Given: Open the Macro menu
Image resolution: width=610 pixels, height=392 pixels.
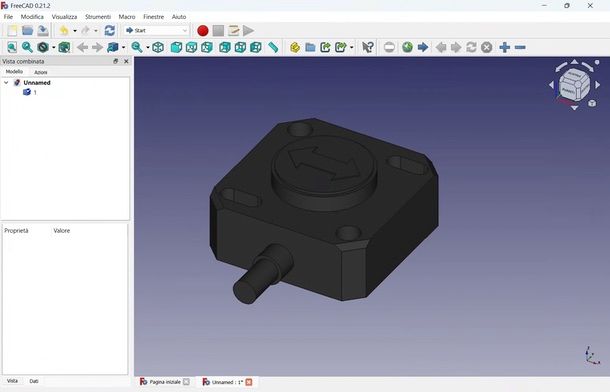Looking at the screenshot, I should point(127,17).
